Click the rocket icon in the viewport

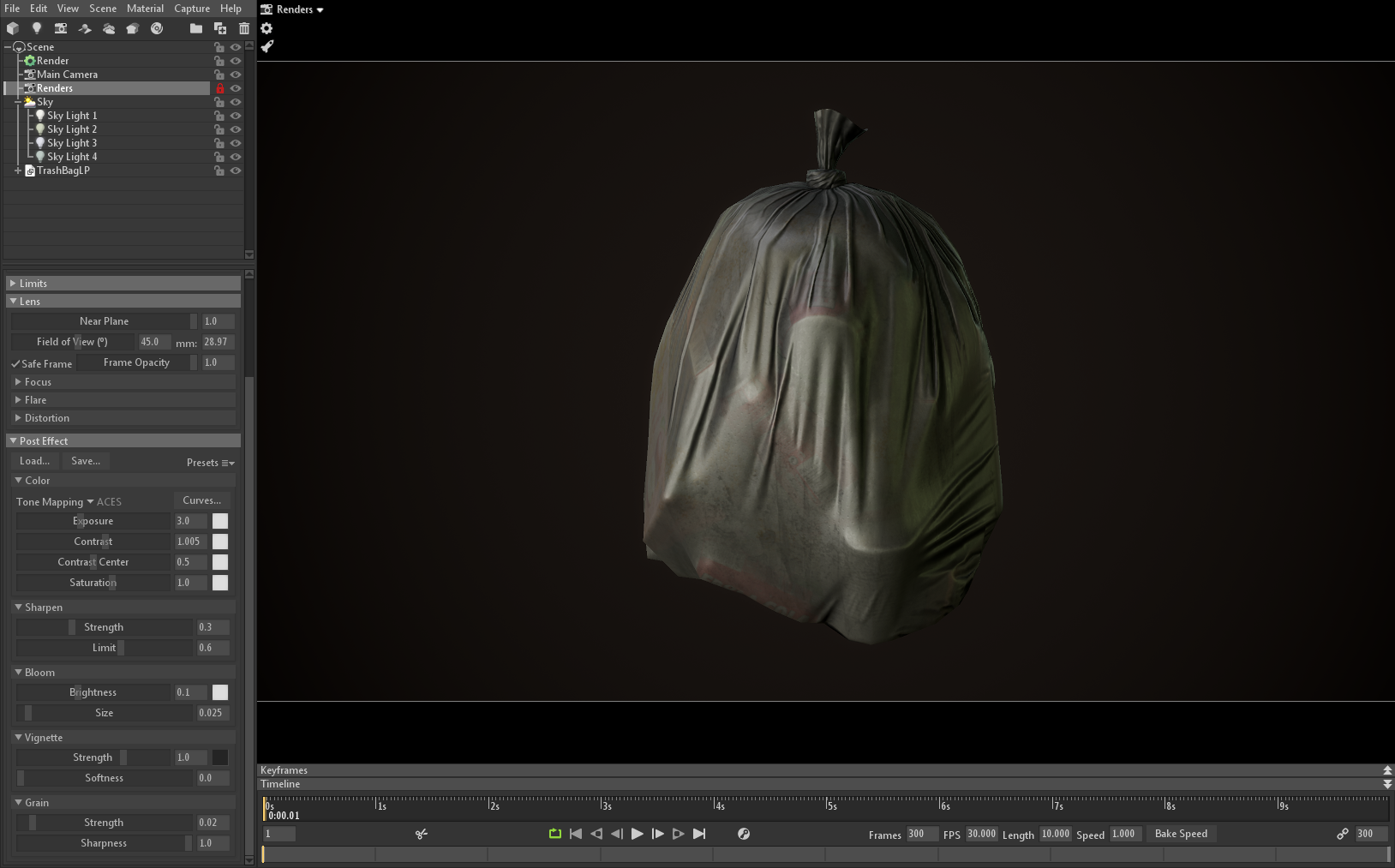[266, 46]
